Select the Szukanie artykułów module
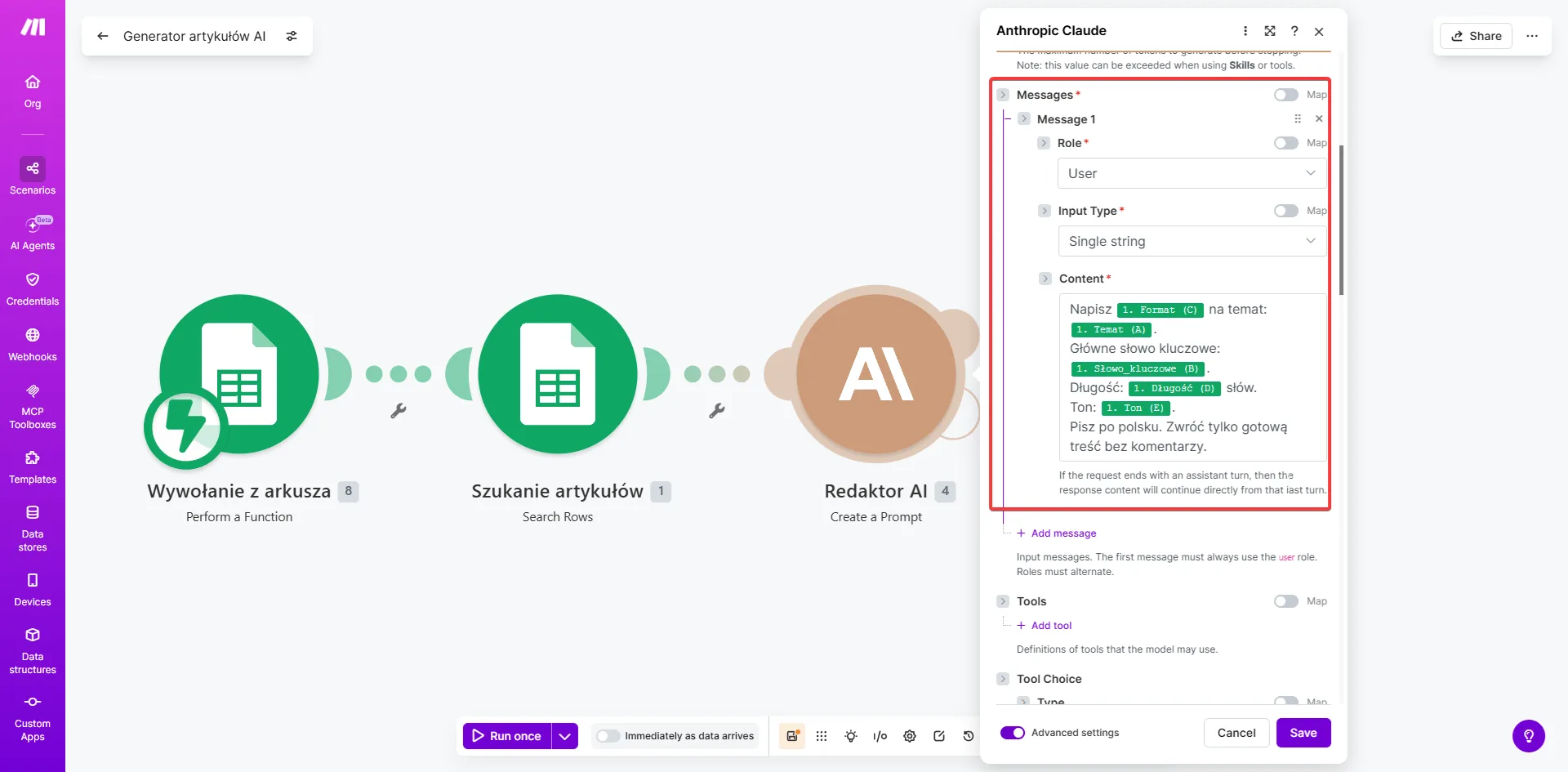The width and height of the screenshot is (1568, 772). coord(558,373)
